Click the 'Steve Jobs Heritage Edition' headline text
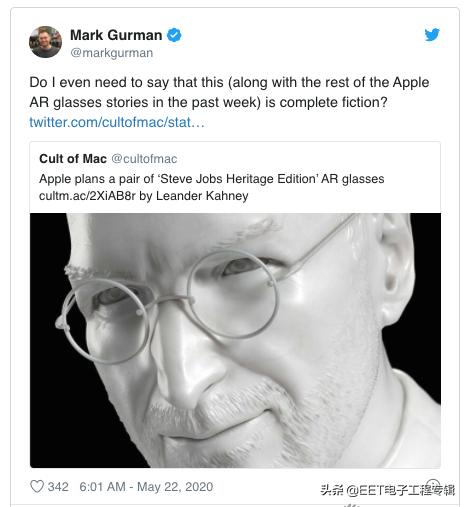466x507 pixels. coord(212,179)
